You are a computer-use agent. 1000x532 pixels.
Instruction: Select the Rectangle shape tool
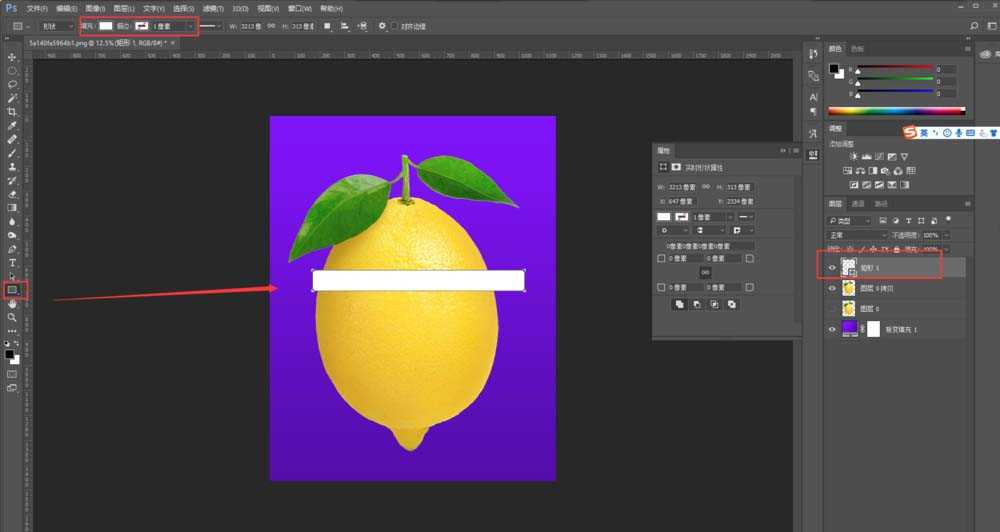click(12, 290)
